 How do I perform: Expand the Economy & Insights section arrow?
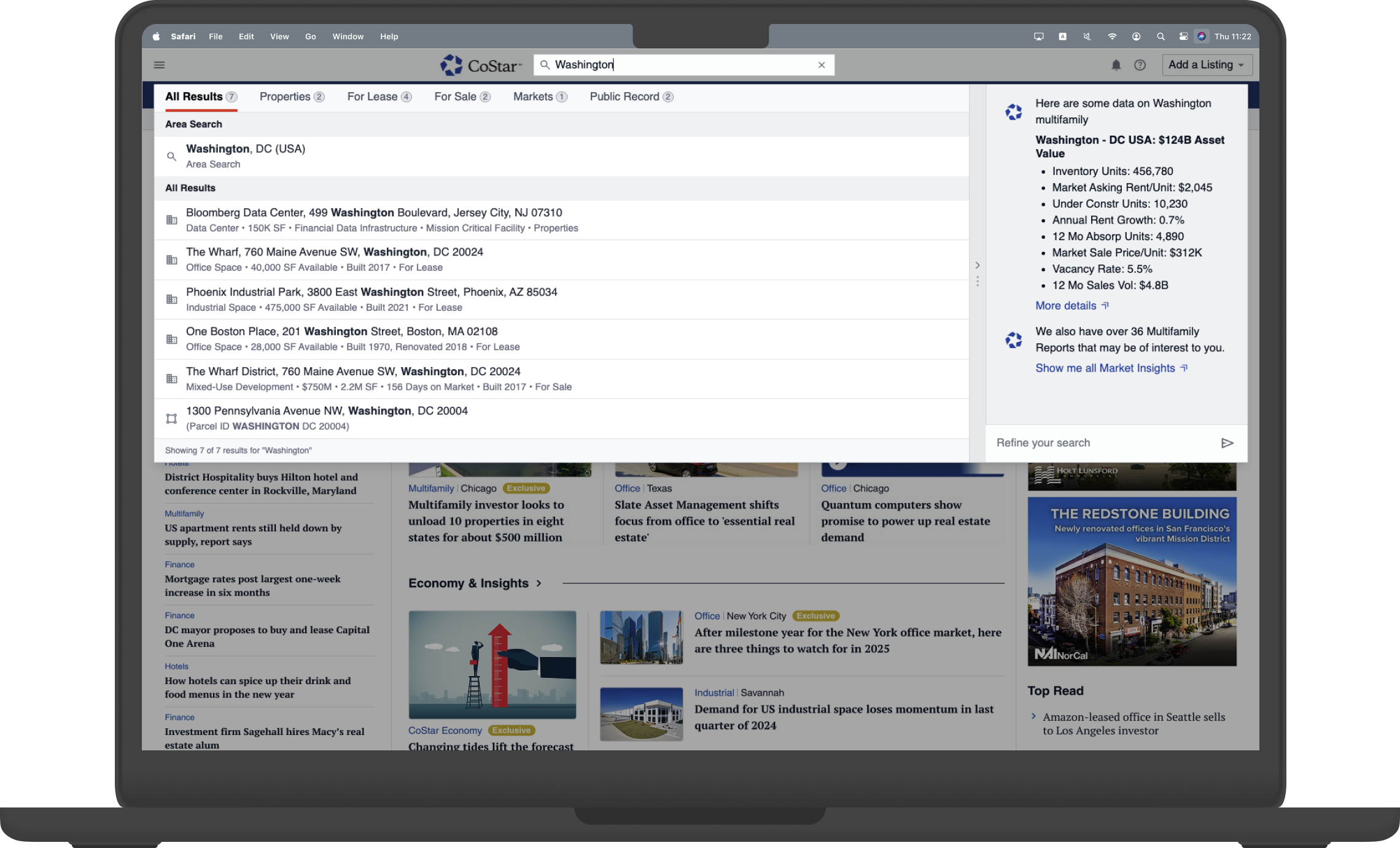coord(539,583)
